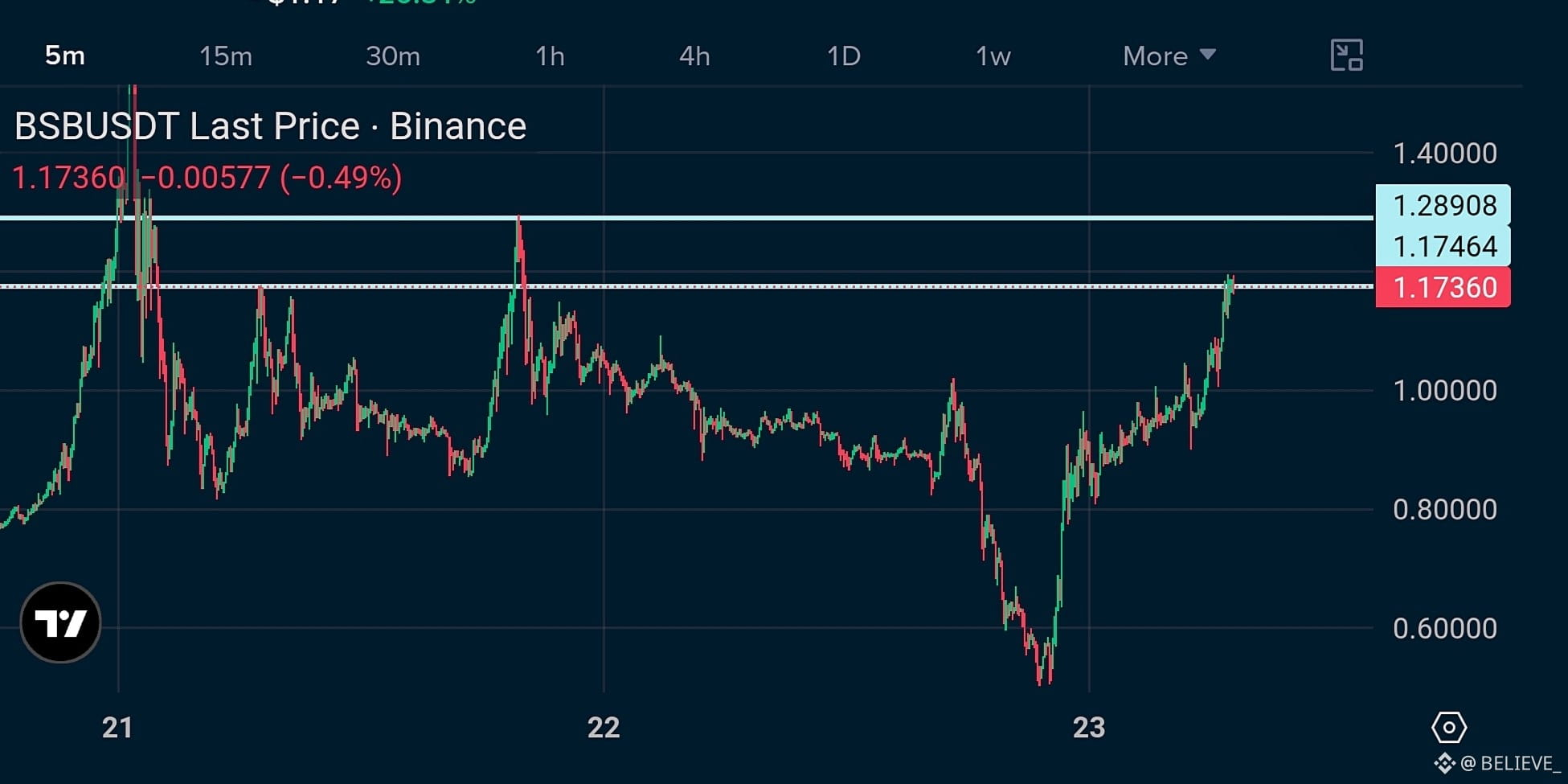This screenshot has width=1568, height=784.
Task: Click the 1.40000 price axis value
Action: [x=1445, y=153]
